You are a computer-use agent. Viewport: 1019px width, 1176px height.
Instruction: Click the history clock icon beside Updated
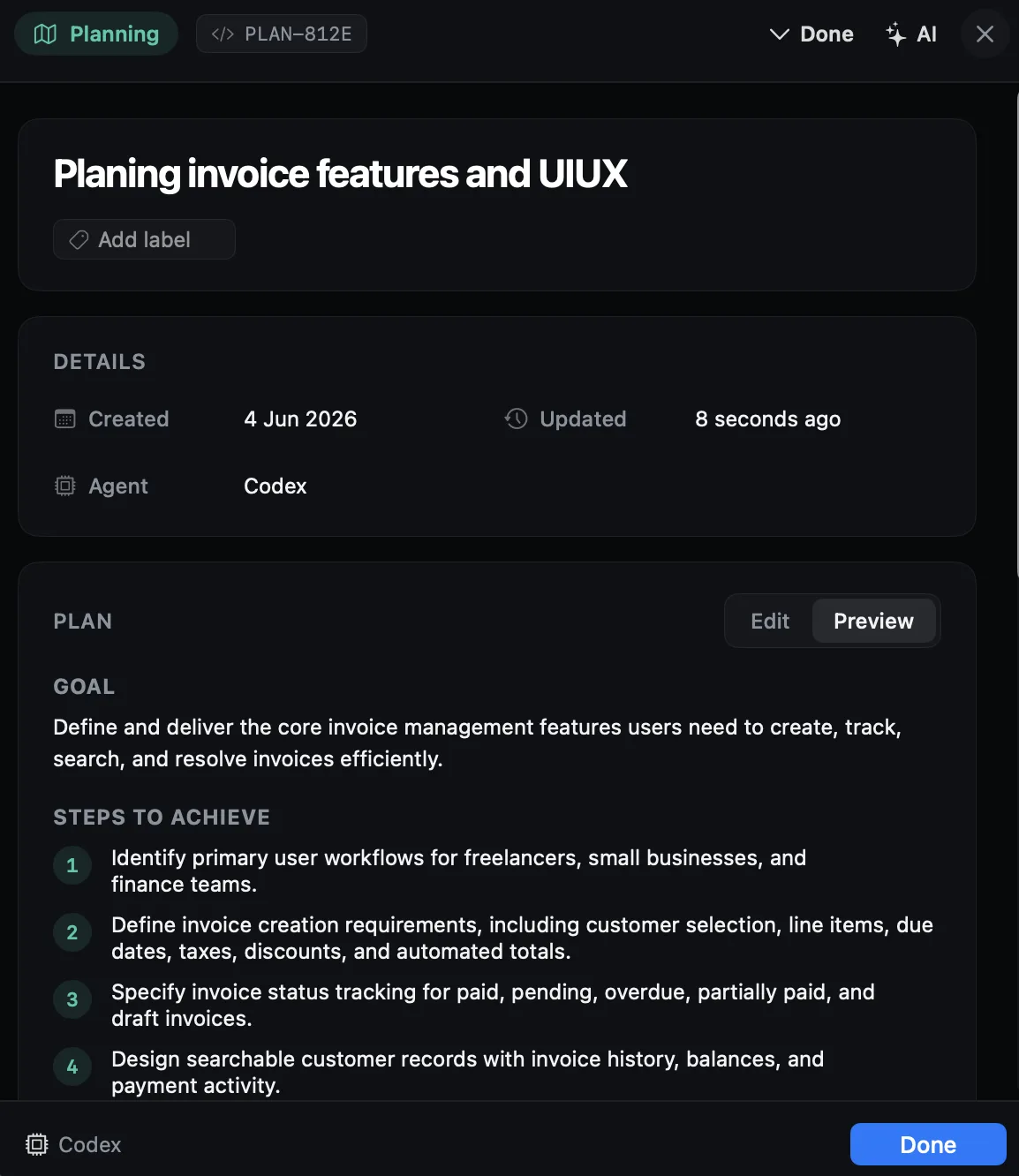tap(516, 418)
